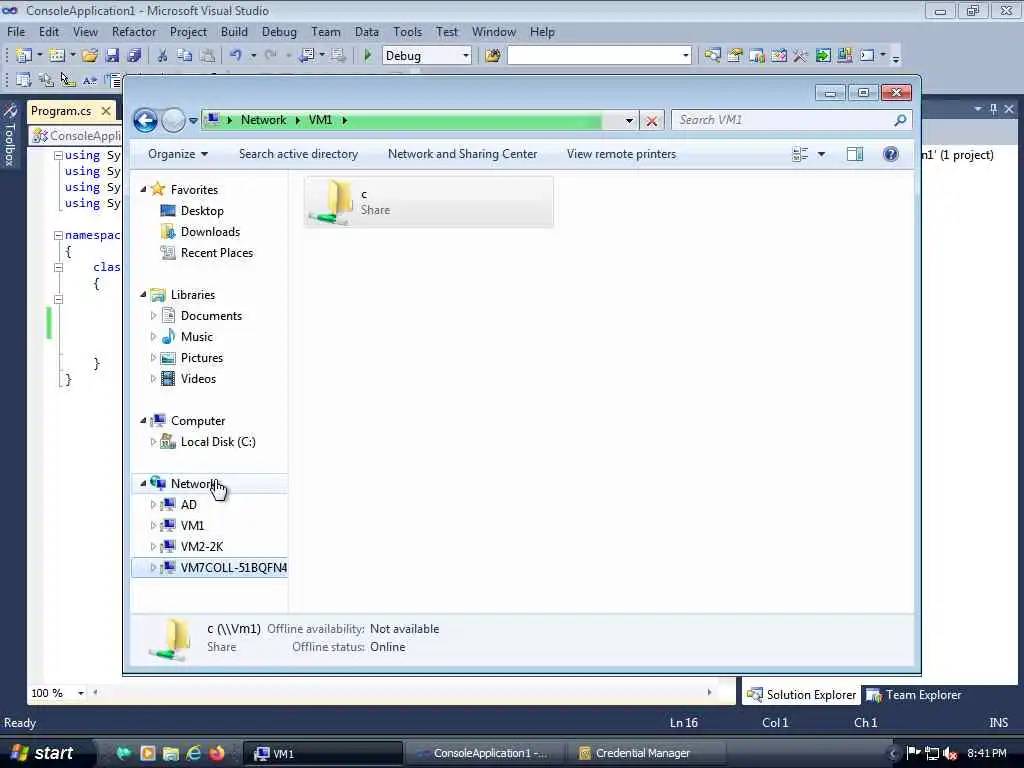Click the red X stop-loading button in address bar
The width and height of the screenshot is (1024, 768).
pyautogui.click(x=651, y=121)
